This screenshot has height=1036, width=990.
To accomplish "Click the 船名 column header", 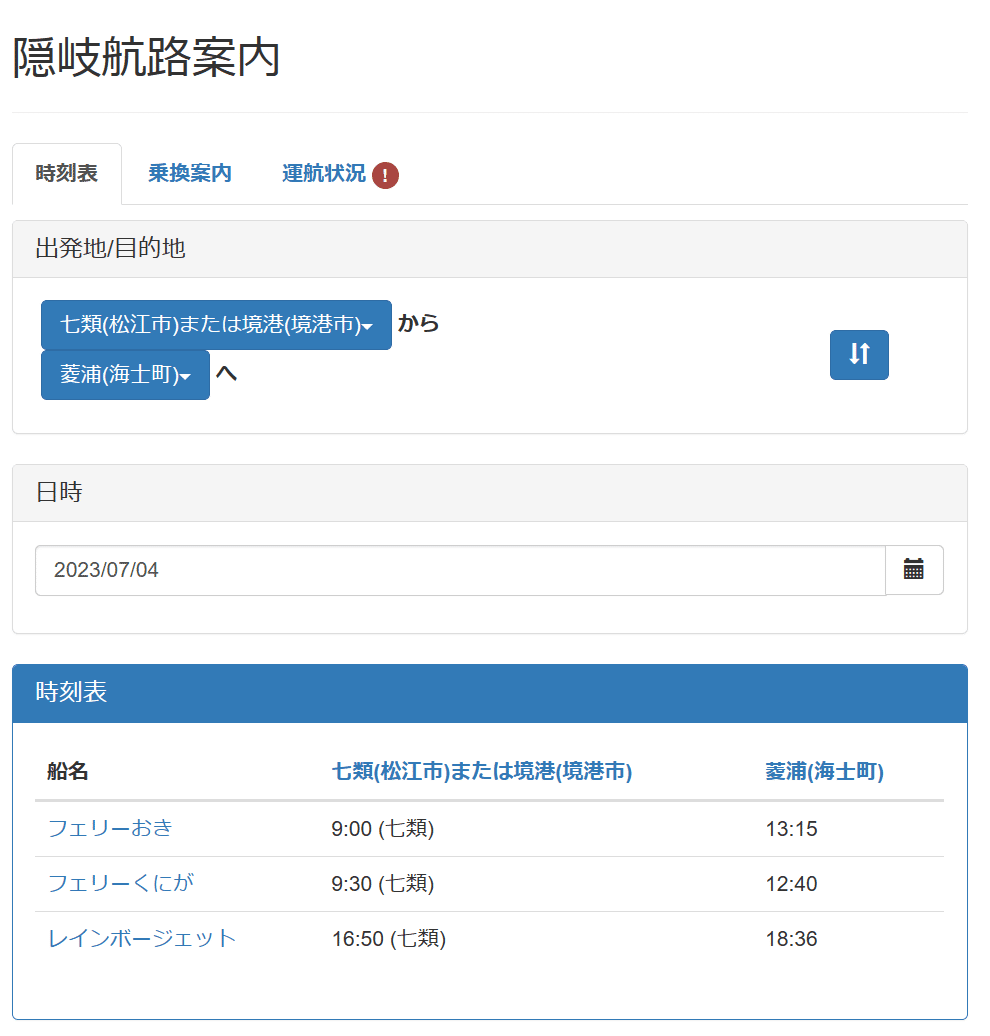I will 67,771.
